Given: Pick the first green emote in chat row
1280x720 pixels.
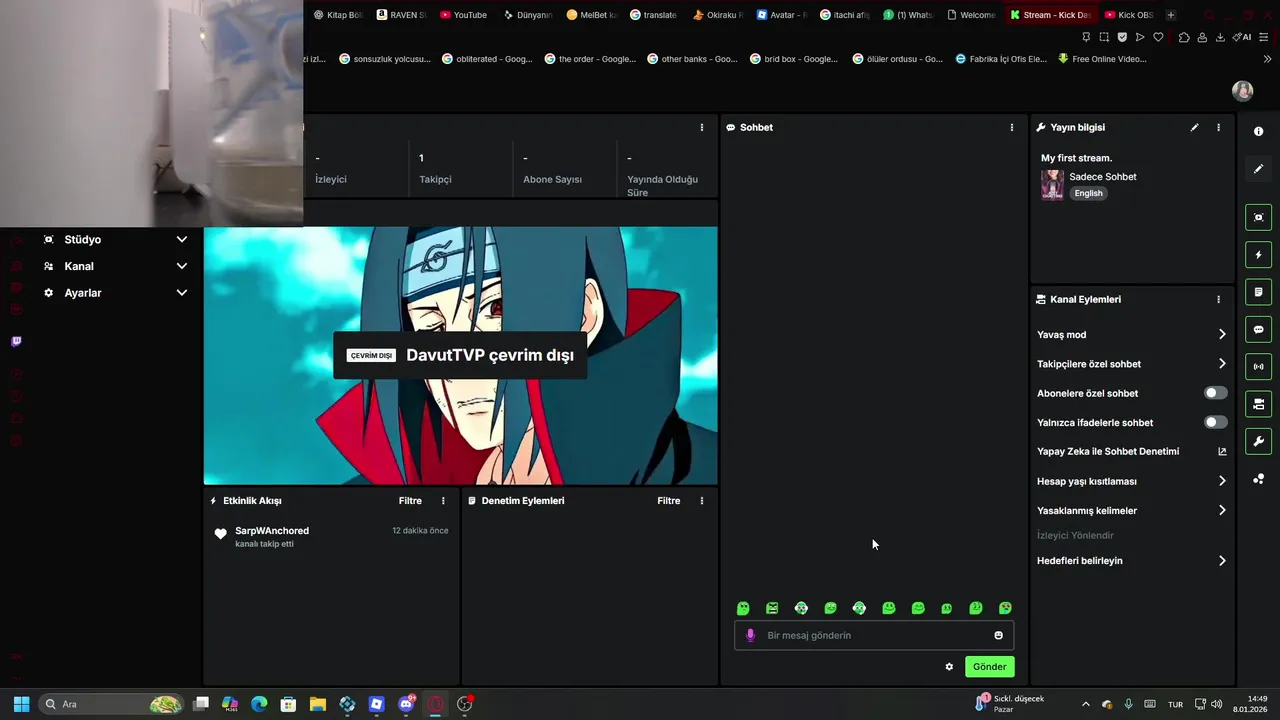Looking at the screenshot, I should 743,608.
